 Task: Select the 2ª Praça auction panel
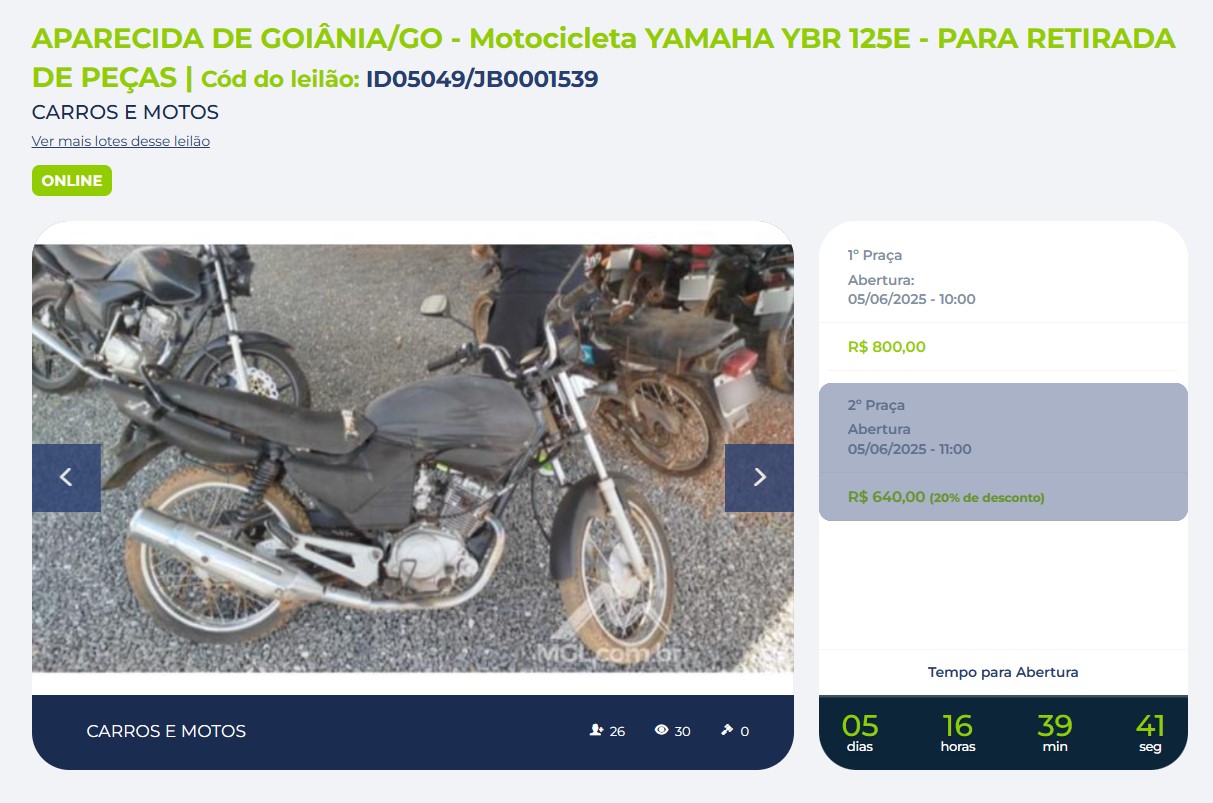click(x=1003, y=452)
